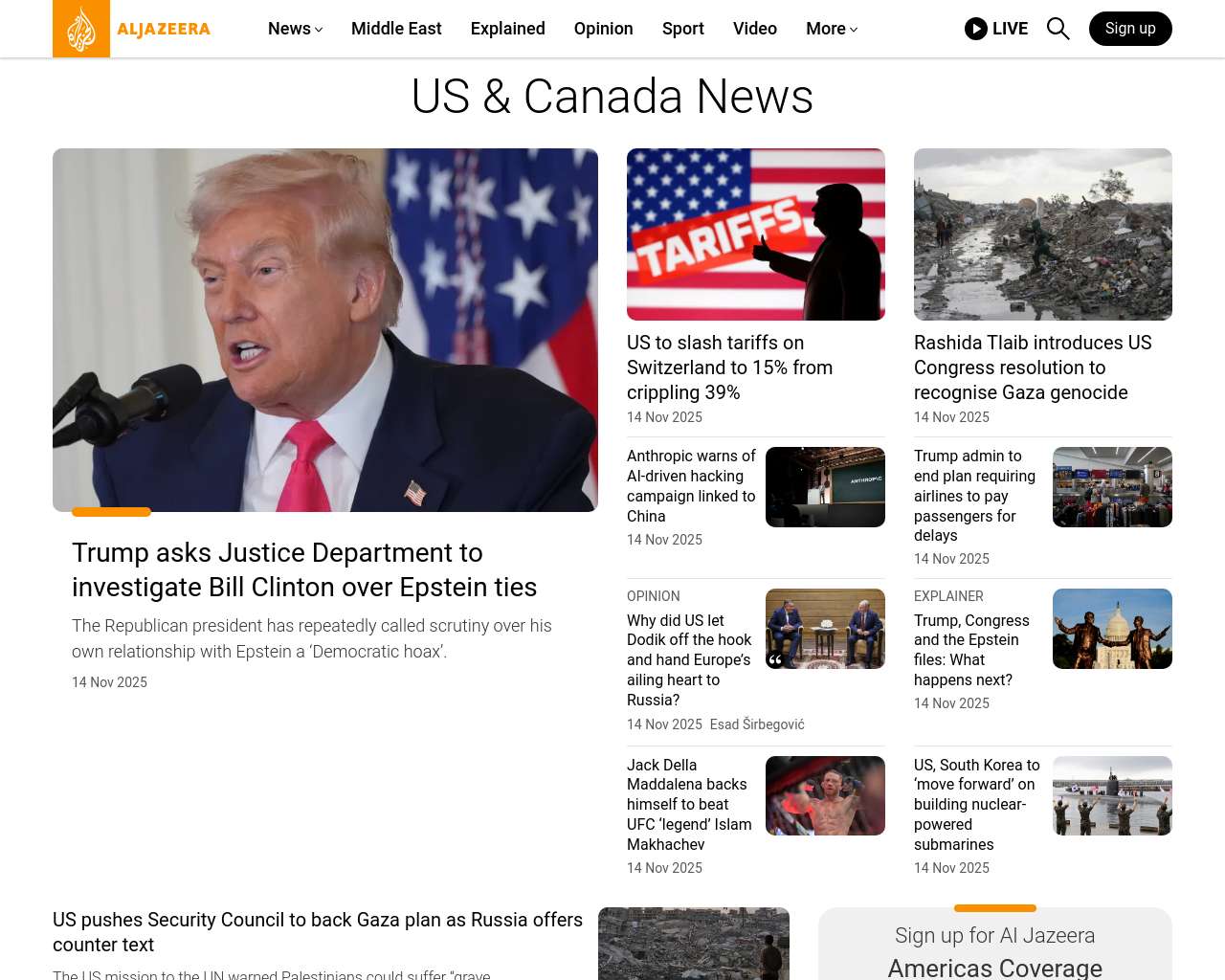Click the OPINION label above Dodik article

654,596
